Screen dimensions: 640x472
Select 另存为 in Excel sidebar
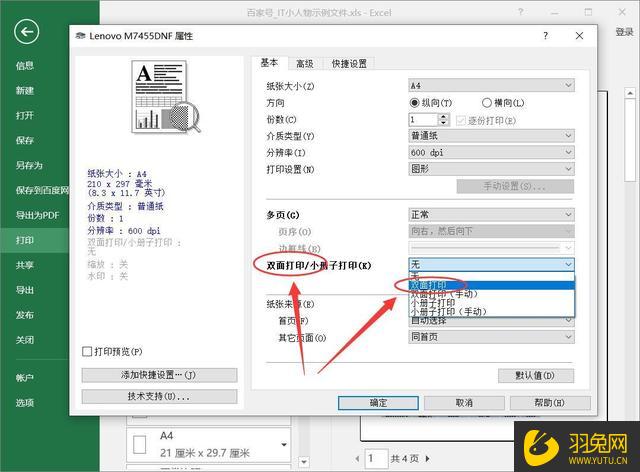tap(29, 165)
